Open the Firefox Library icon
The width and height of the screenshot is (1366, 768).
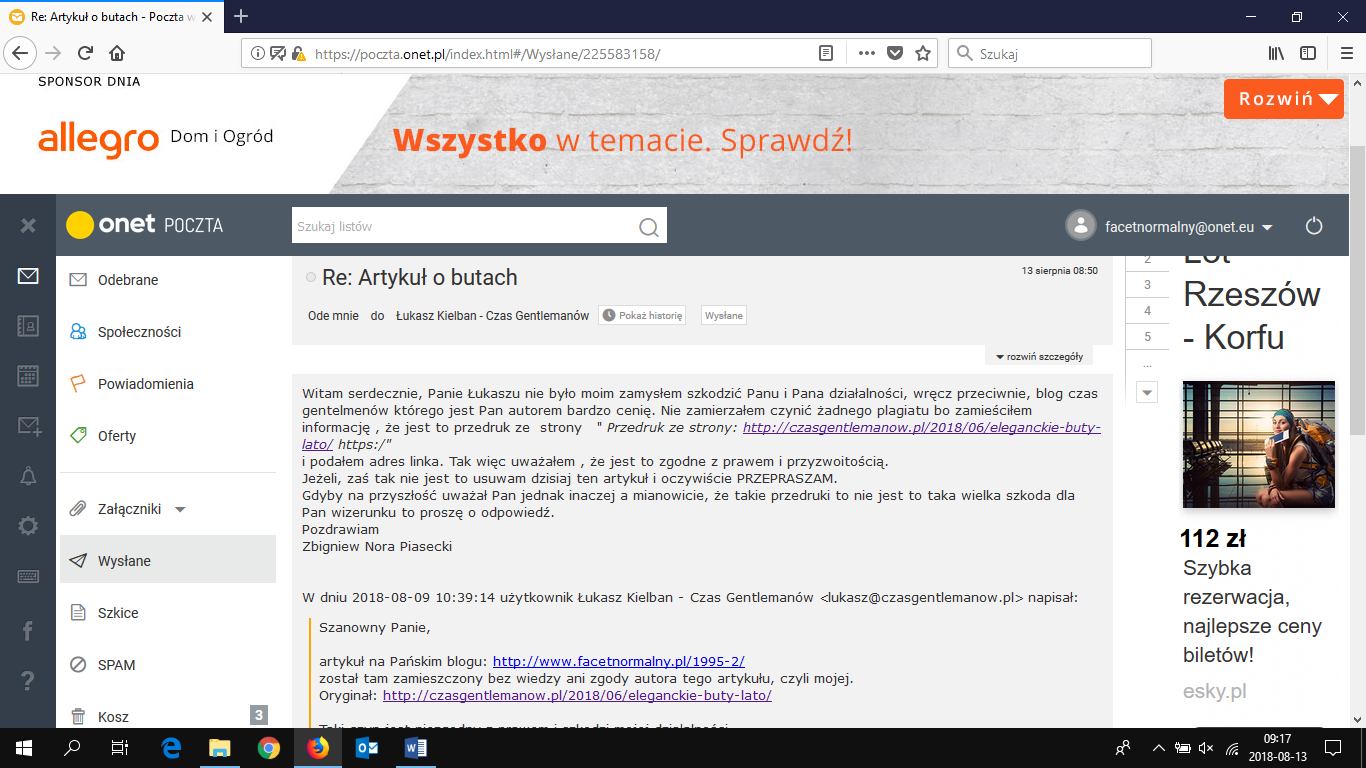[x=1277, y=53]
